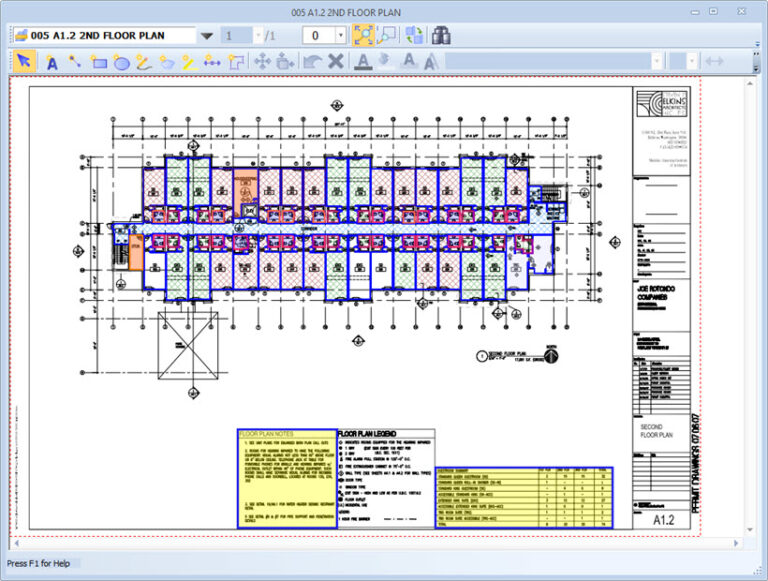768x581 pixels.
Task: Click the Elkins Architects logo
Action: (661, 103)
